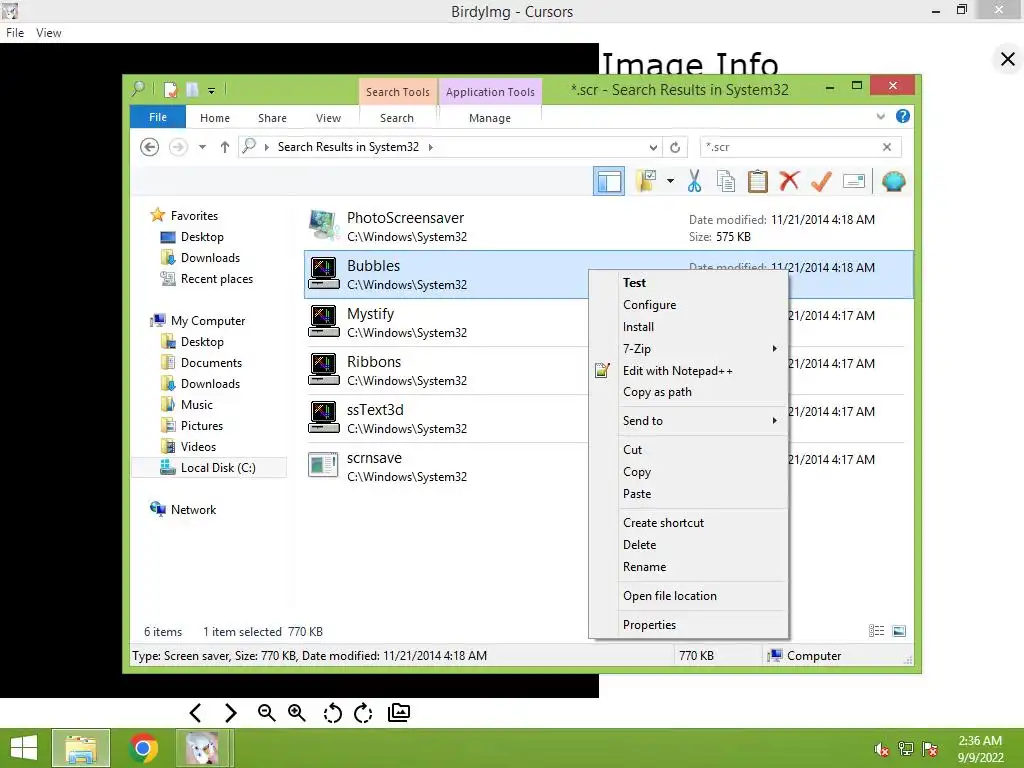Click the blue shell icon in Explorer toolbar
1024x768 pixels.
893,182
